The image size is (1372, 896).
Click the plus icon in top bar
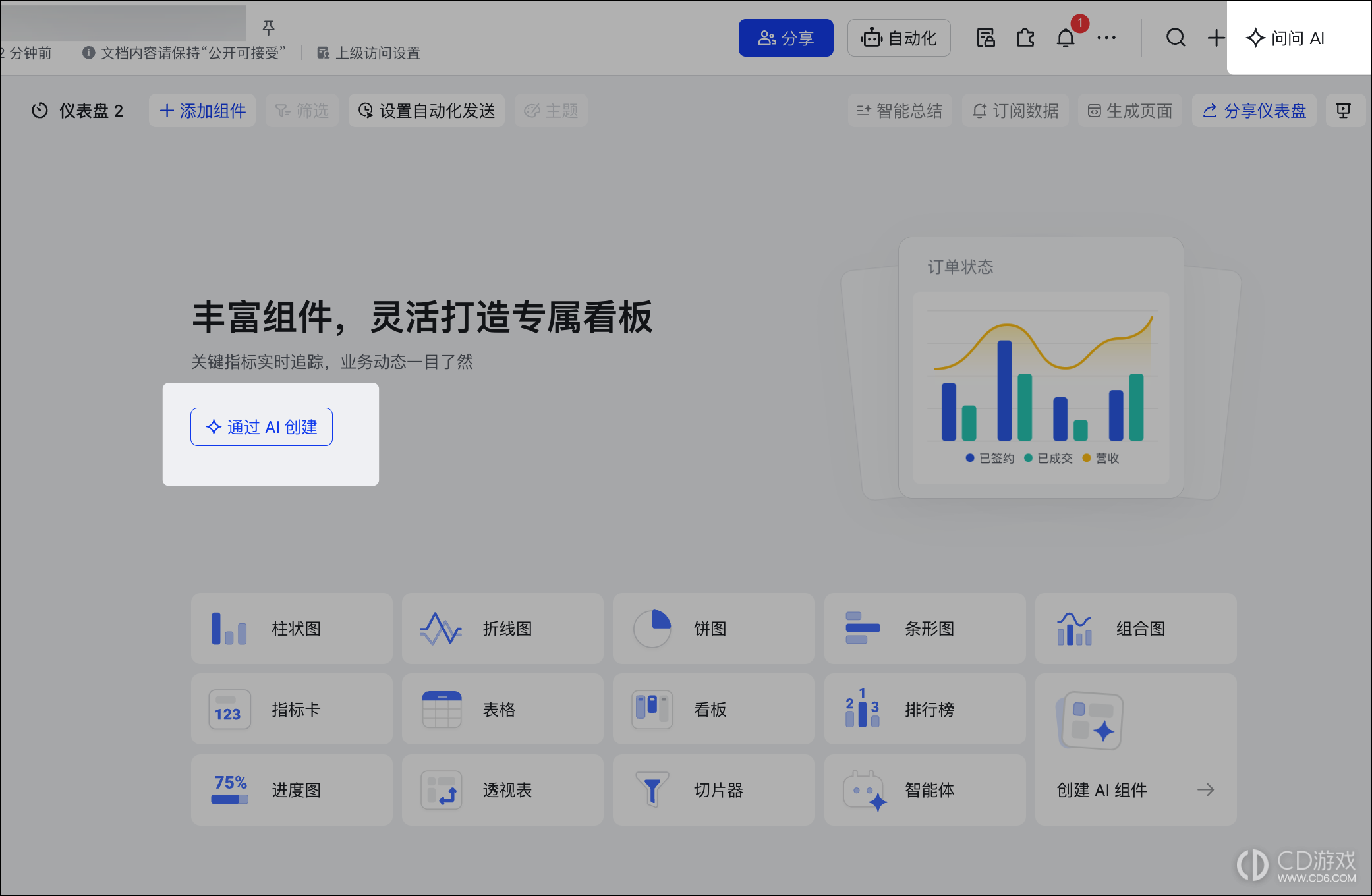pyautogui.click(x=1216, y=38)
